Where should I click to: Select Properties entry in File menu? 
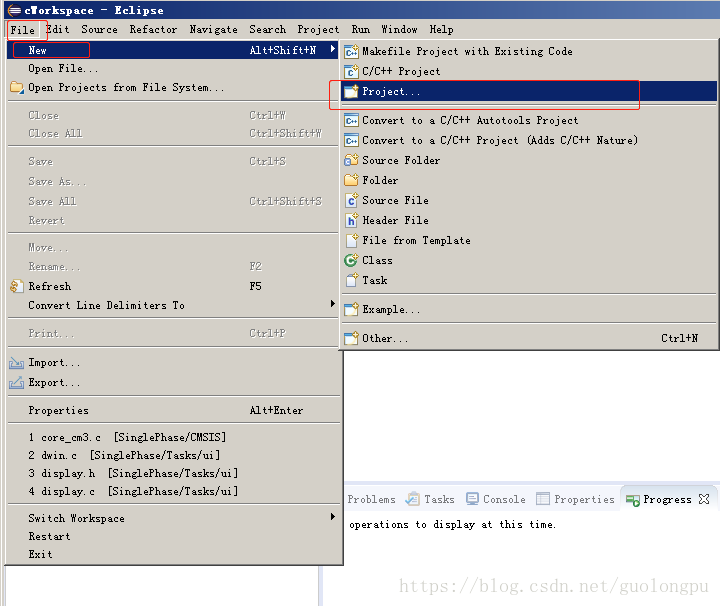point(173,410)
